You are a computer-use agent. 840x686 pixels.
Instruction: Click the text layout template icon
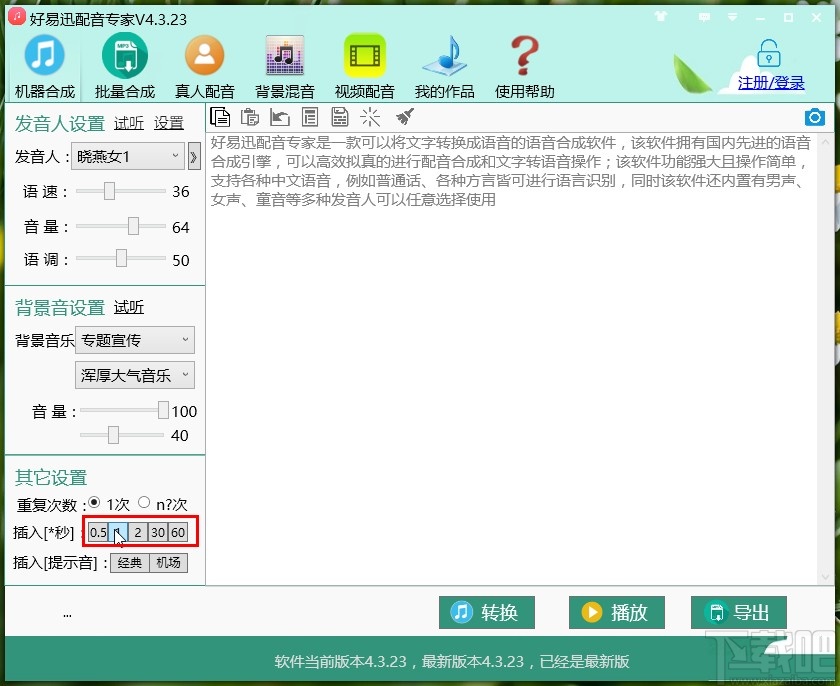pos(310,117)
